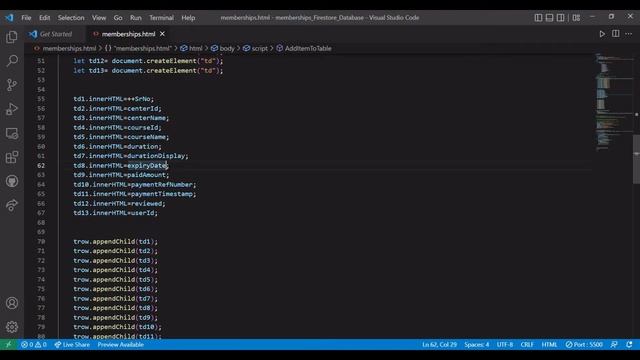Change file encoding UTF-8

pyautogui.click(x=504, y=345)
